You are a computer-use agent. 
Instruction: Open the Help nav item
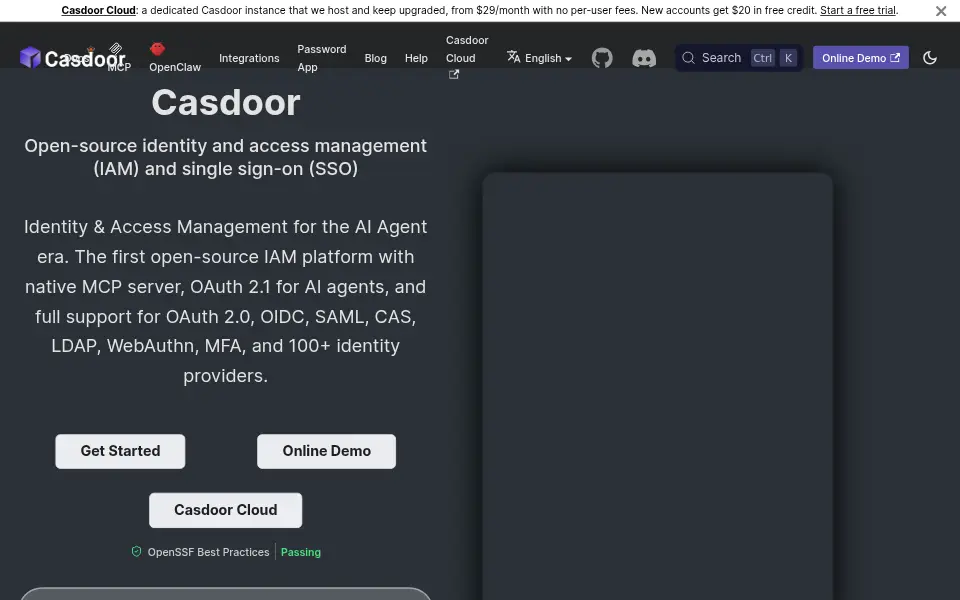[416, 58]
